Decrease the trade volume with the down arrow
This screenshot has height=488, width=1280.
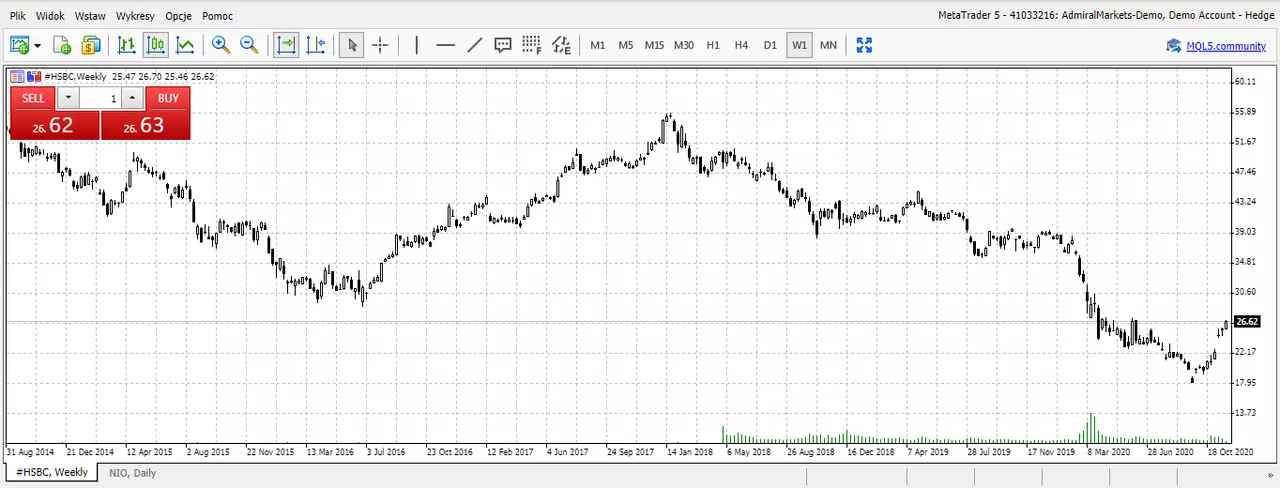click(67, 98)
